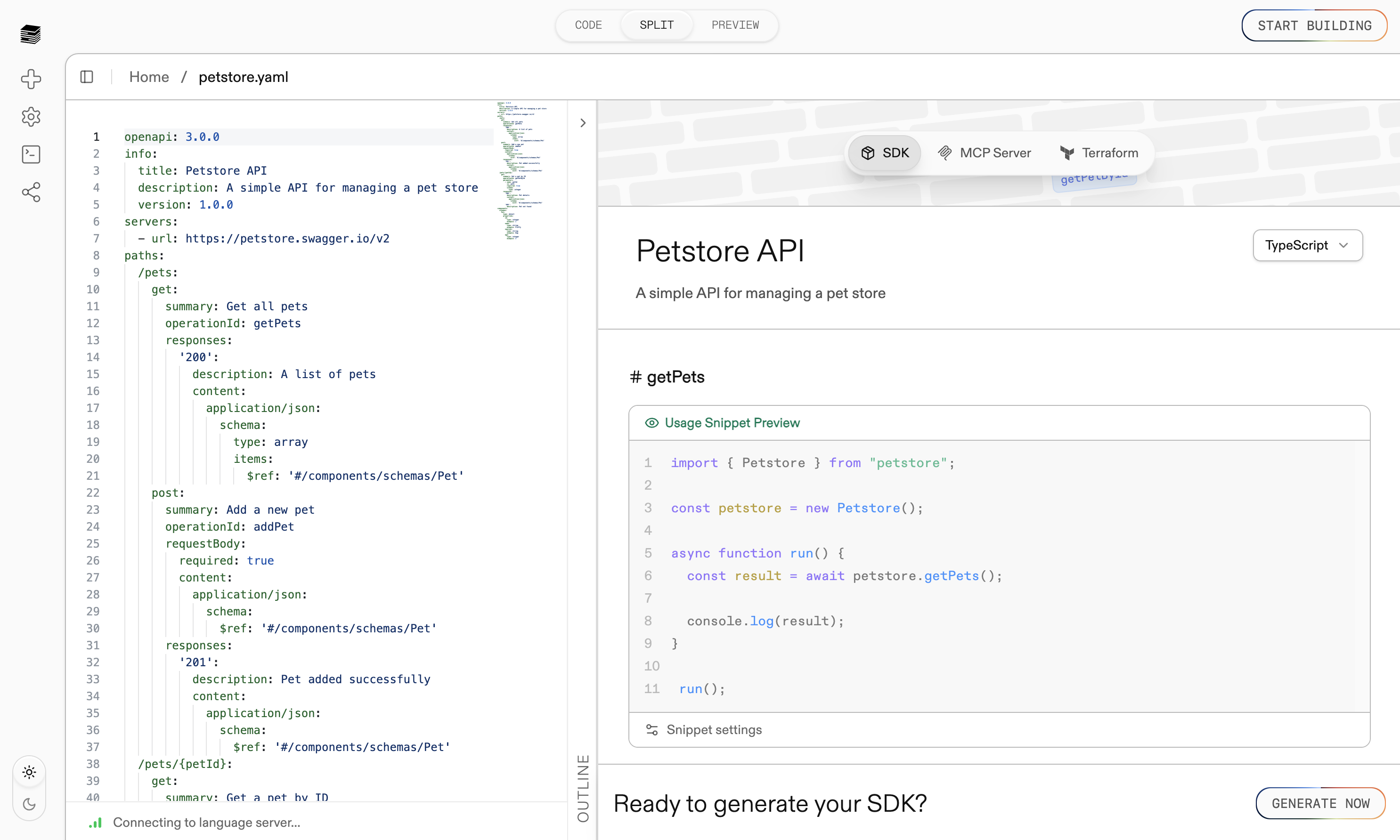Click the plus icon in left sidebar
This screenshot has height=840, width=1400.
click(31, 79)
